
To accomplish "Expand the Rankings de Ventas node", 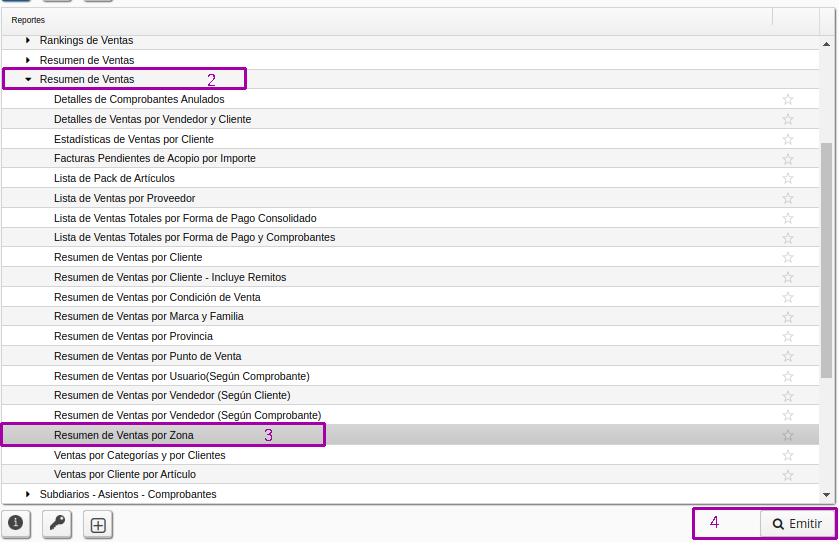I will point(28,40).
